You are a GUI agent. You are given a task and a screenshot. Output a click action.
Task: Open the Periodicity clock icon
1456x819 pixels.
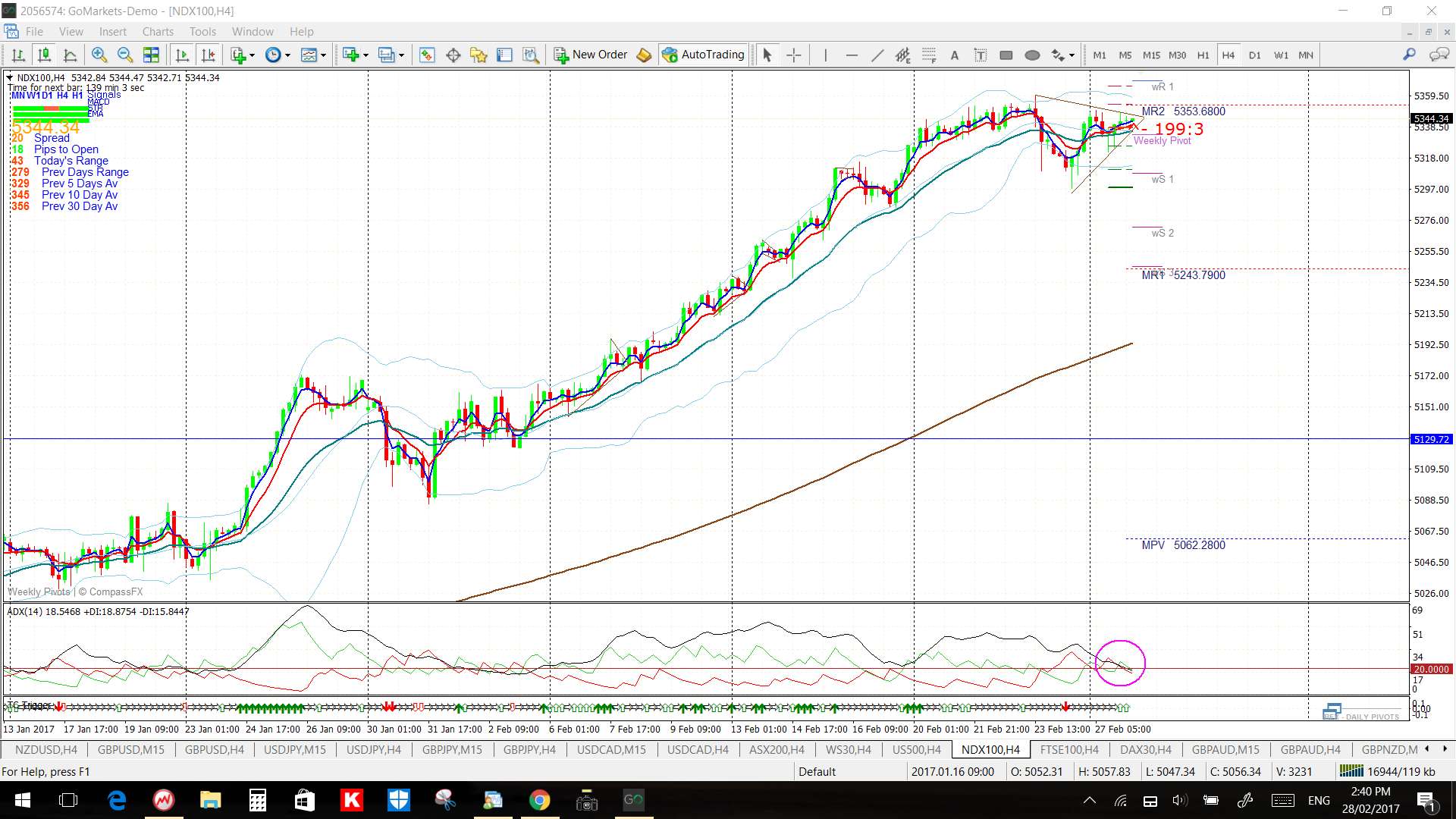[273, 55]
